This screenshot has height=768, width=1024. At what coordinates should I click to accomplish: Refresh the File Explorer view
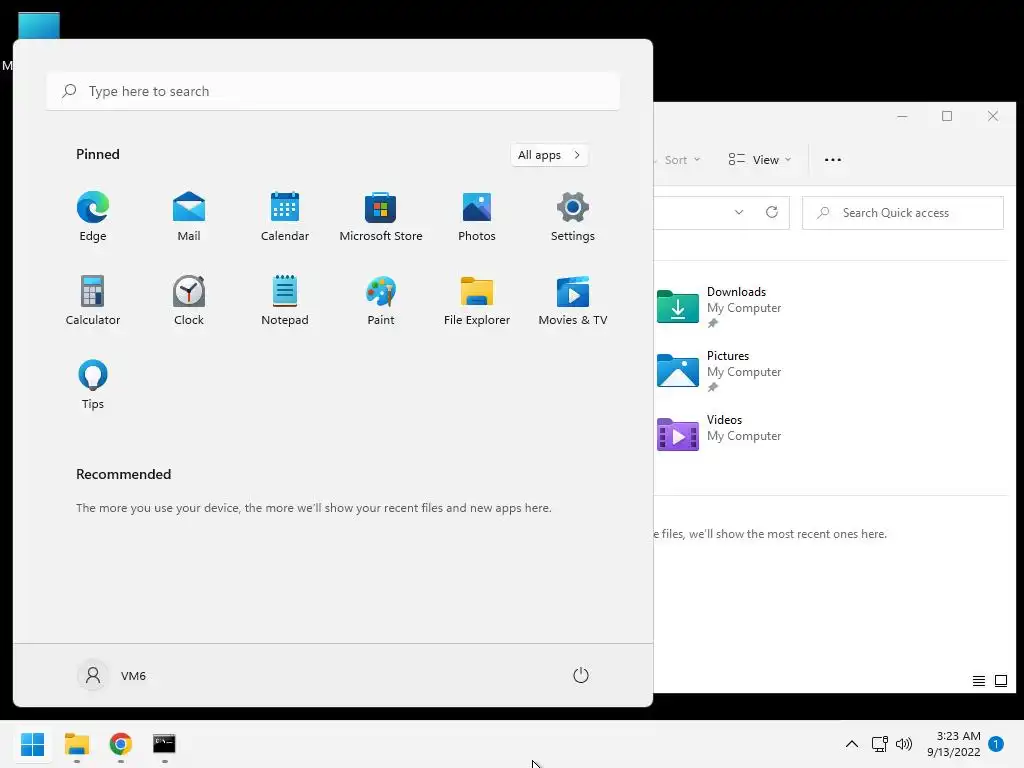(772, 212)
